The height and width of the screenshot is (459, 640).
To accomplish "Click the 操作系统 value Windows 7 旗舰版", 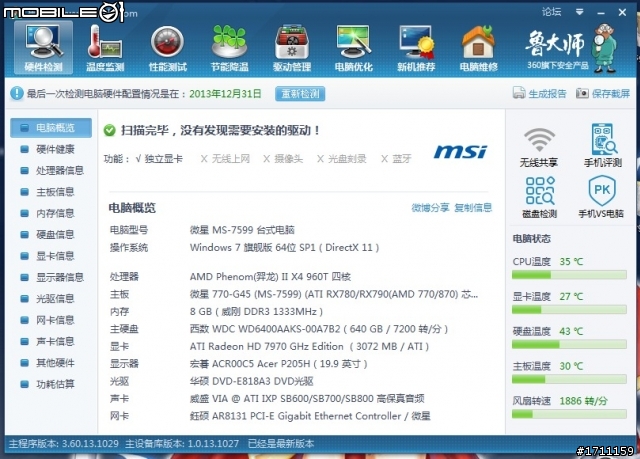I will pyautogui.click(x=284, y=248).
